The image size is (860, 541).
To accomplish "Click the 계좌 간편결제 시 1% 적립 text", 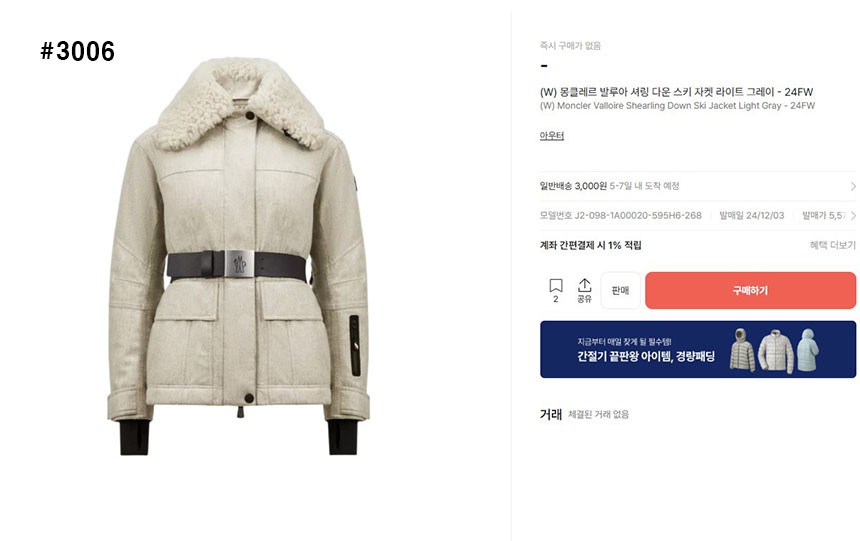I will (x=591, y=245).
